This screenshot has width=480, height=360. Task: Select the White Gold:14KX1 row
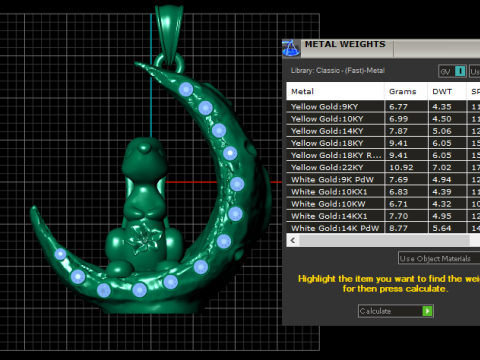(x=383, y=216)
